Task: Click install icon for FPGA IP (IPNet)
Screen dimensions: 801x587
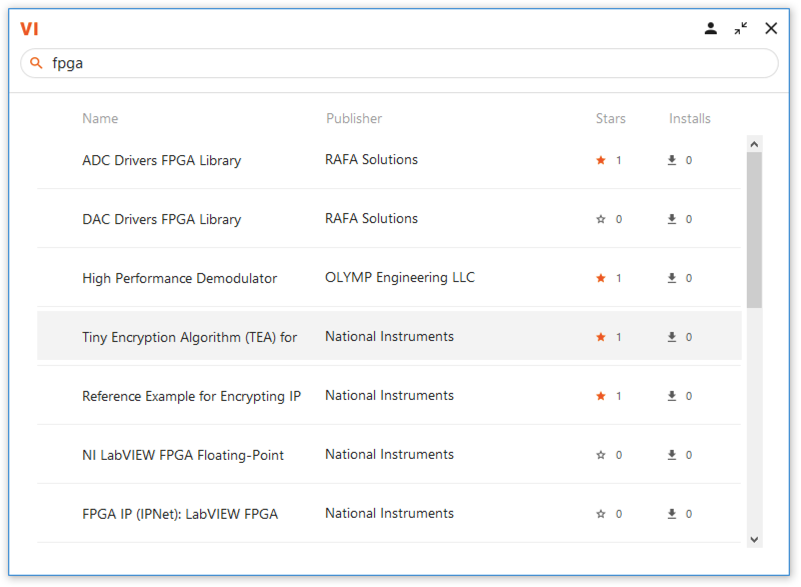Action: pos(672,513)
